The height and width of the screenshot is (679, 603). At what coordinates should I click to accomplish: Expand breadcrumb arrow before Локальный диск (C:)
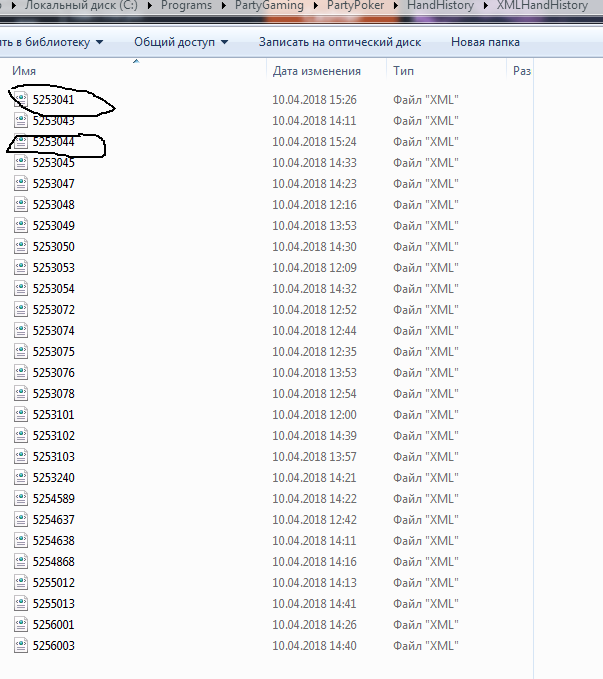pos(13,6)
